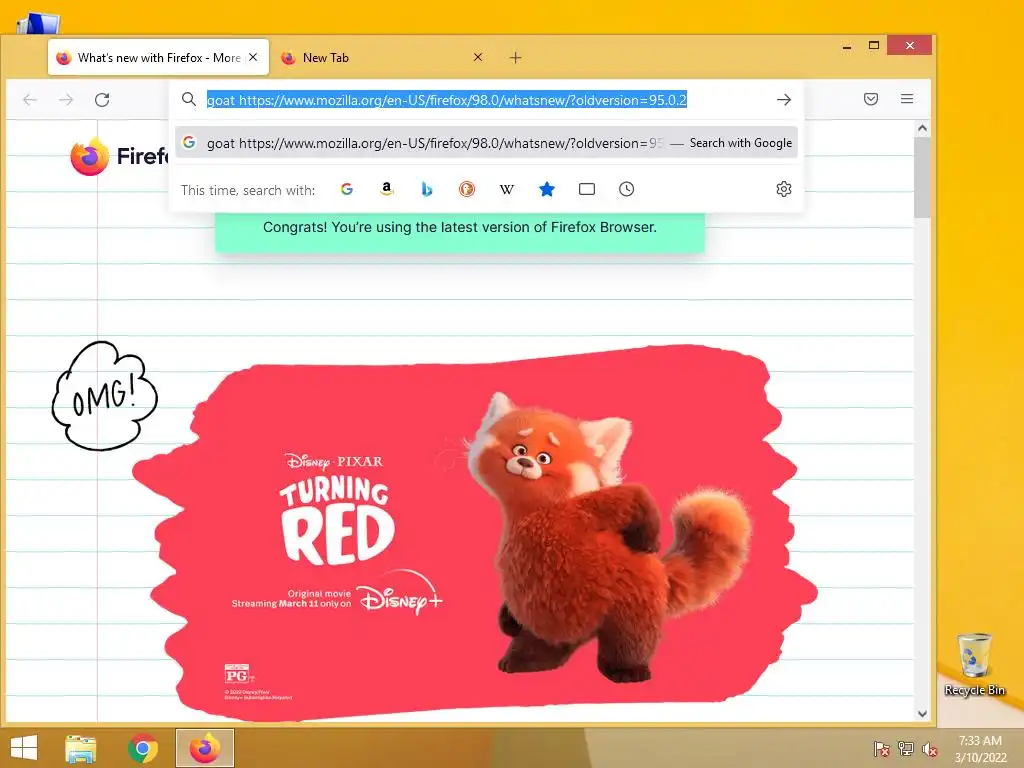1024x768 pixels.
Task: Search Bookmarks via the star icon
Action: click(x=547, y=189)
